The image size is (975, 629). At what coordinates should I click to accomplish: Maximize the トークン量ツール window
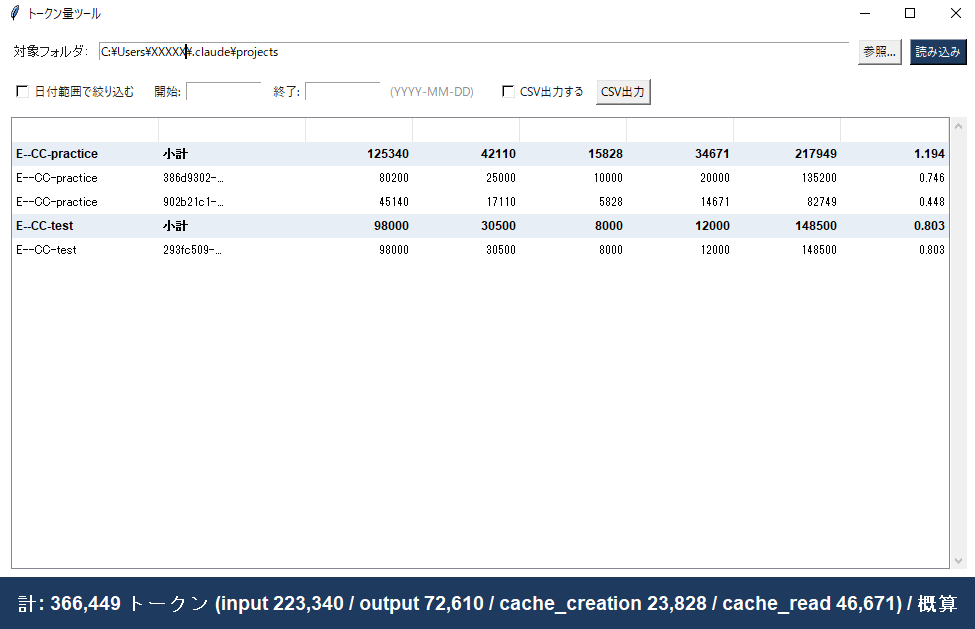coord(910,13)
